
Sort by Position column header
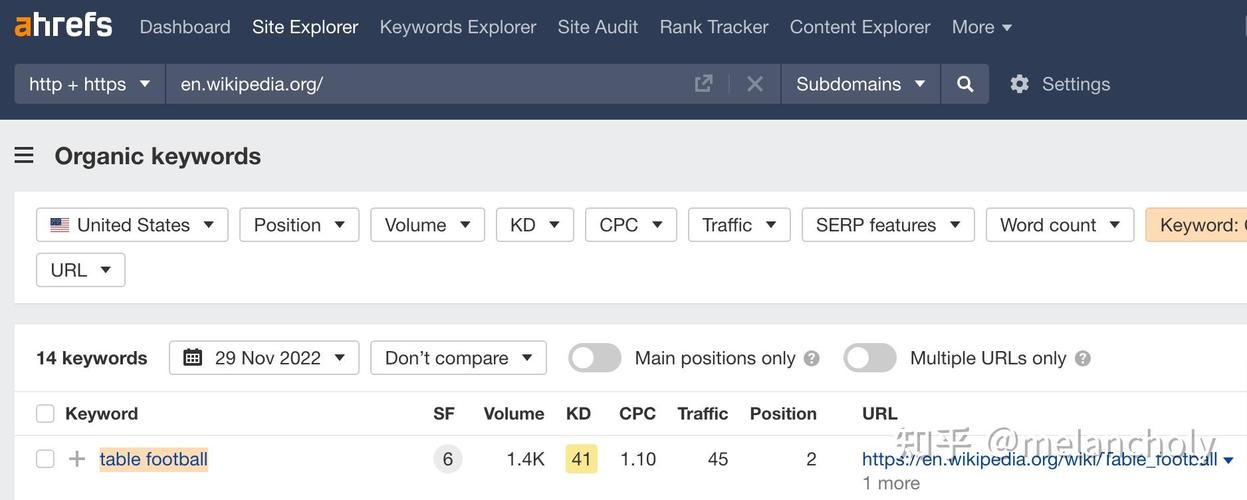pos(783,413)
